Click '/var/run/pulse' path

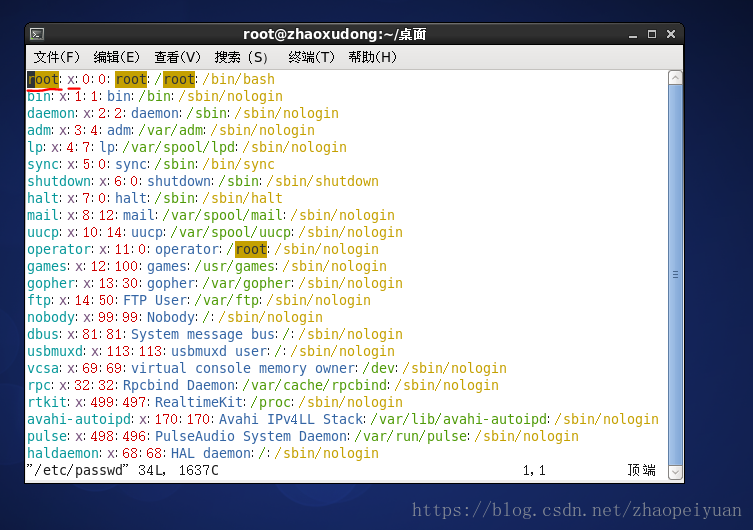[411, 436]
